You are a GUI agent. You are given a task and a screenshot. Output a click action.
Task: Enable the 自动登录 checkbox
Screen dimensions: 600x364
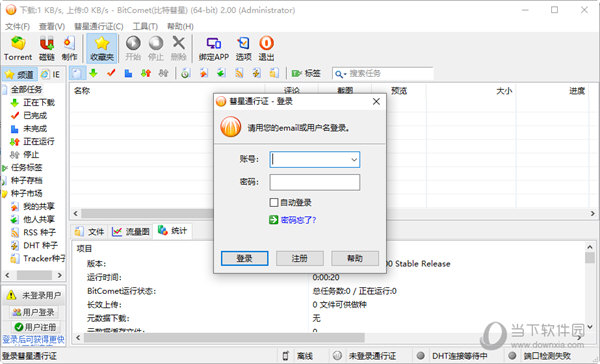(274, 202)
